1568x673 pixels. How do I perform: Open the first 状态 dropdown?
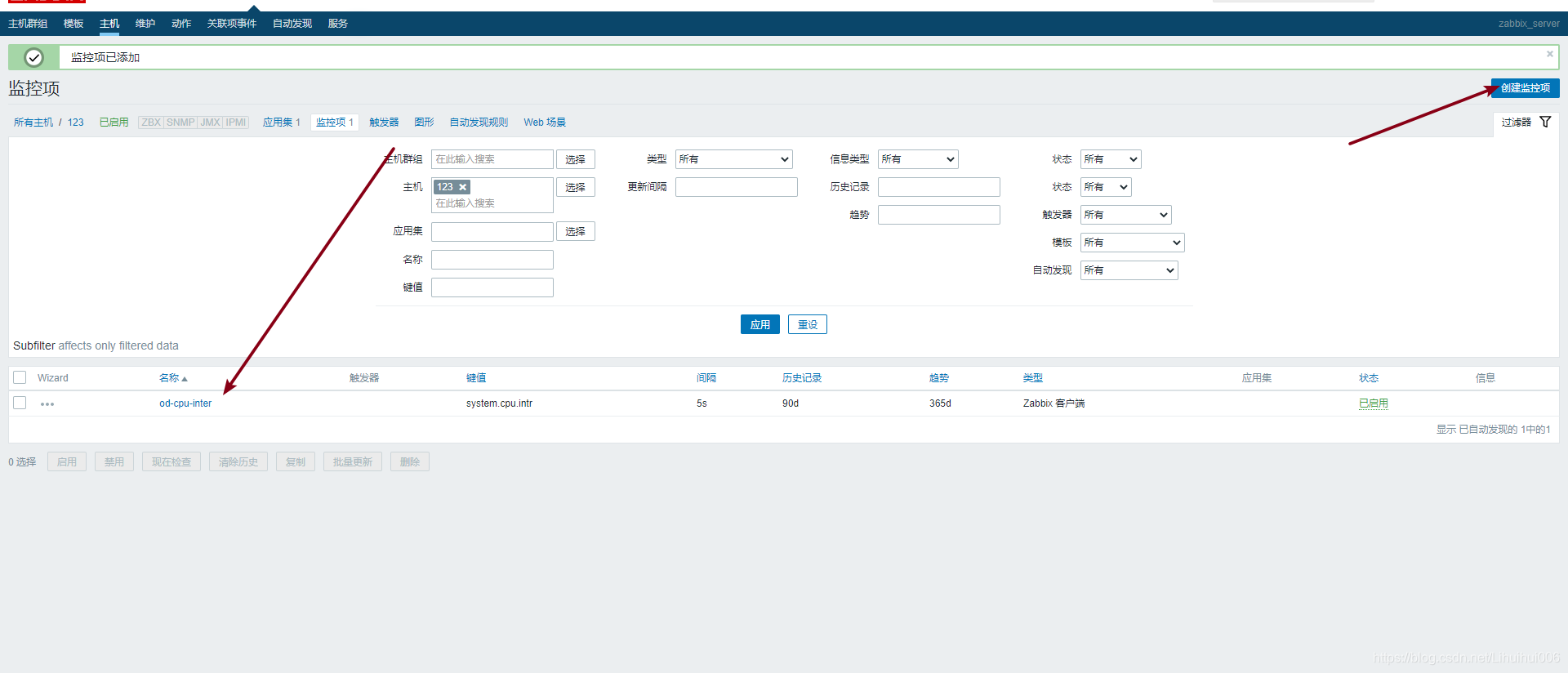click(1111, 159)
